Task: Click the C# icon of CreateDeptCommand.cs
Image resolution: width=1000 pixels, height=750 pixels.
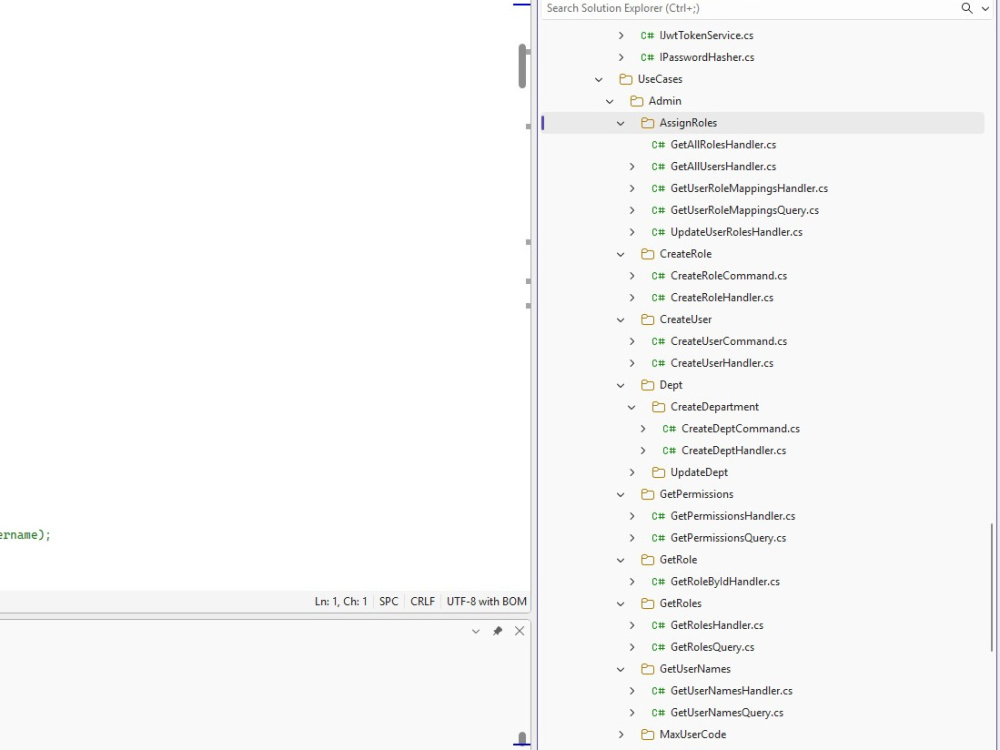Action: pos(669,429)
